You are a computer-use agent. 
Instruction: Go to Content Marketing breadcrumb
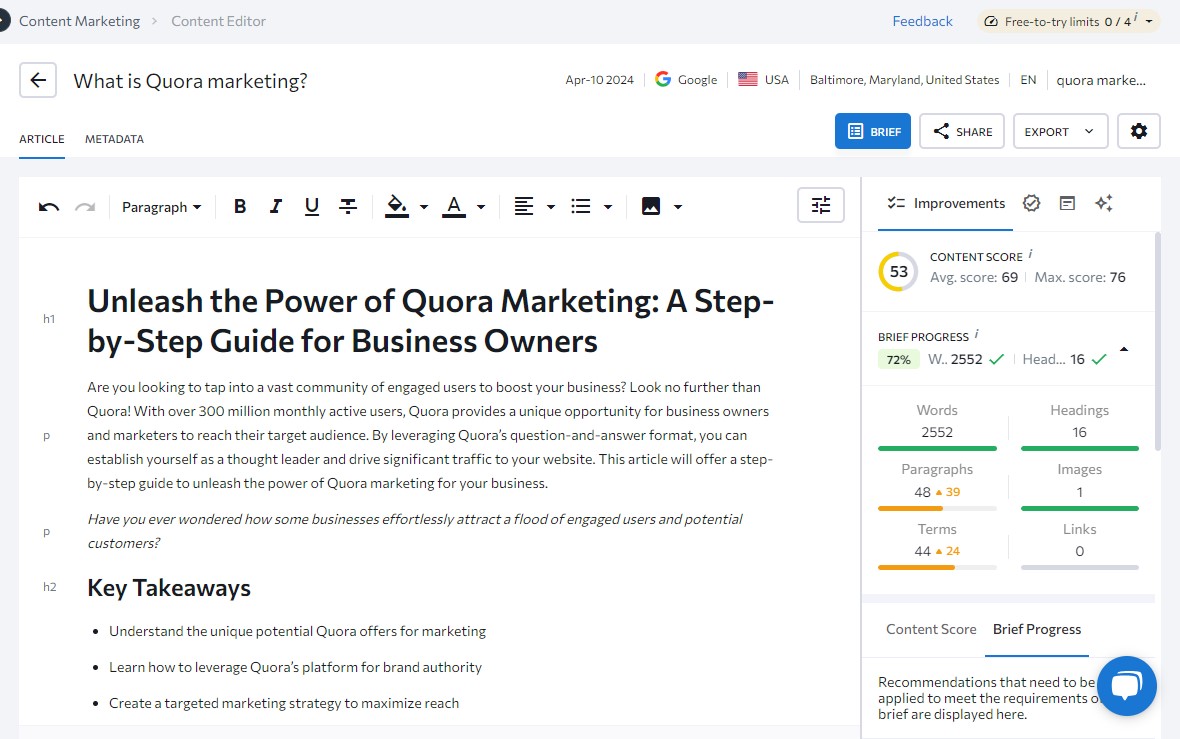[x=80, y=21]
